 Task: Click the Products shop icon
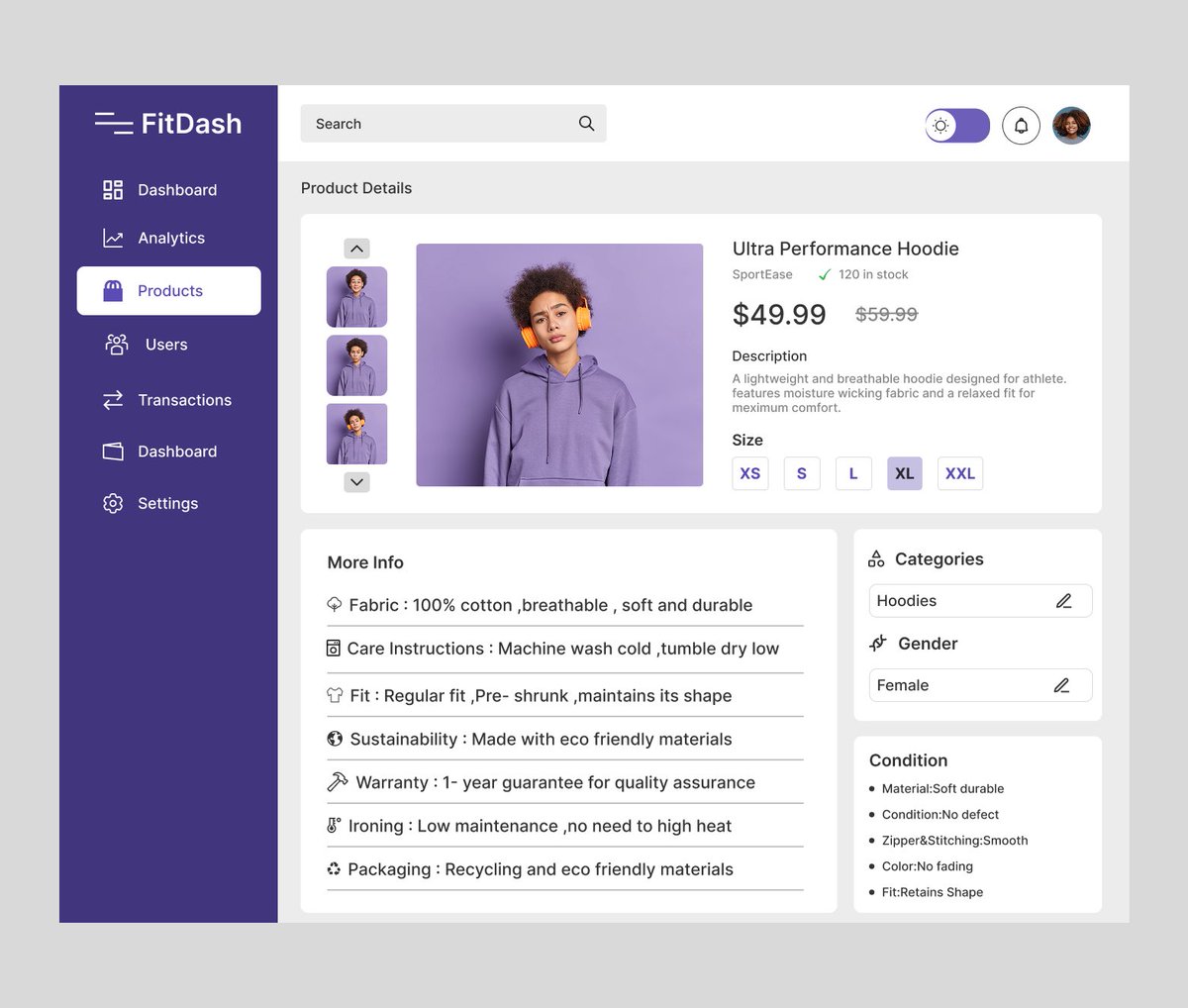click(113, 290)
